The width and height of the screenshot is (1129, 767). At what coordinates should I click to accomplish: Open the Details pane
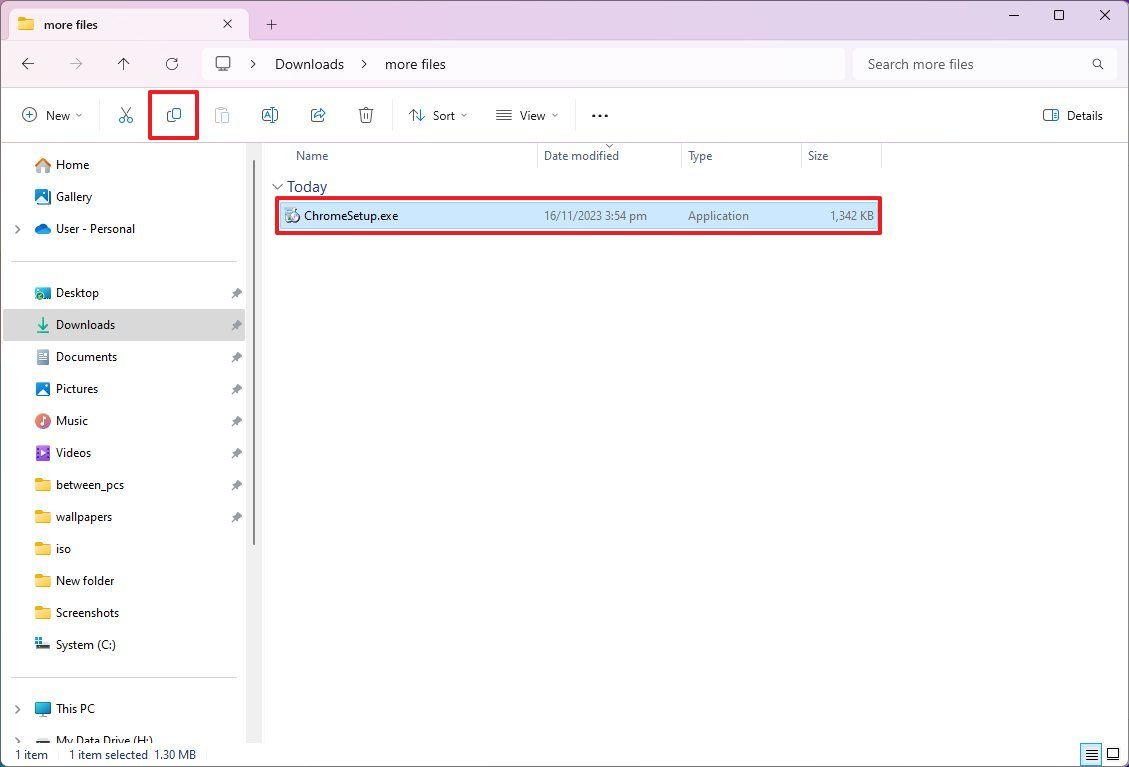(1072, 115)
